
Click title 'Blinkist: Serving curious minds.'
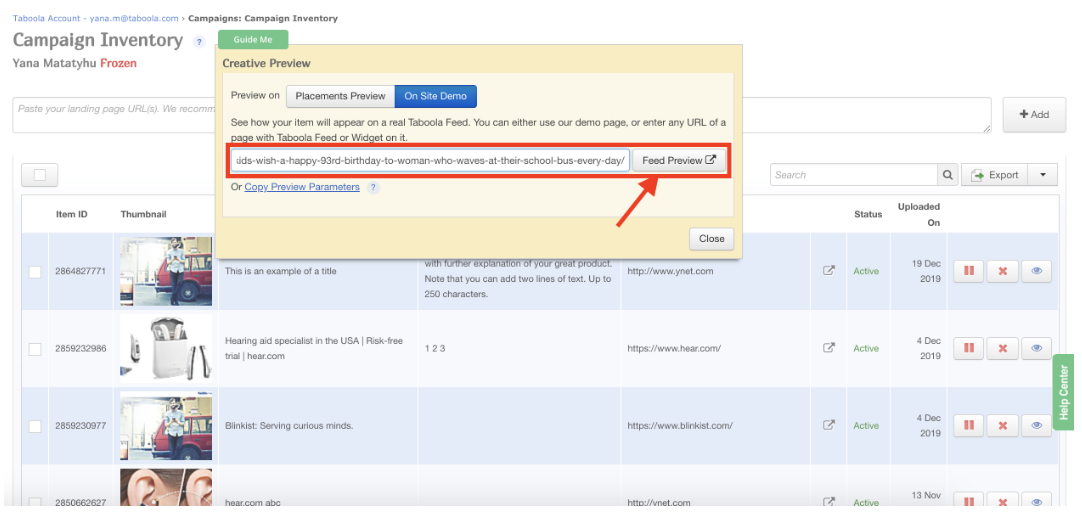coord(289,426)
